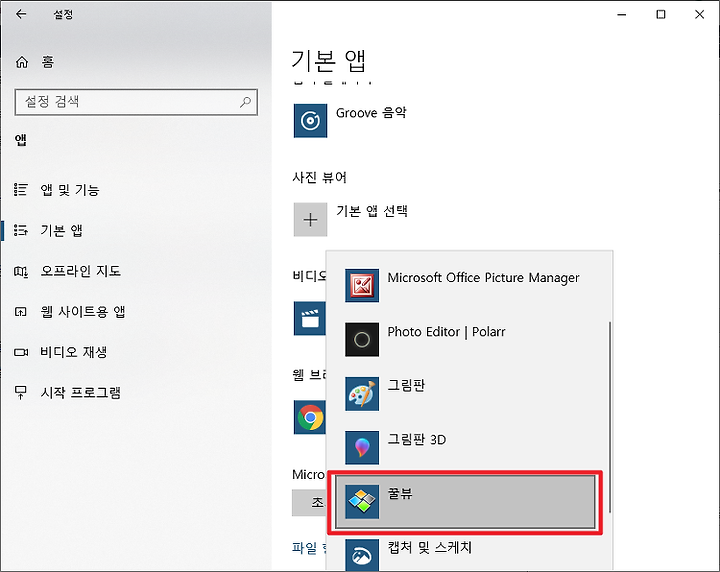Click the 사진 뷰어 heading
Image resolution: width=720 pixels, height=572 pixels.
[320, 177]
